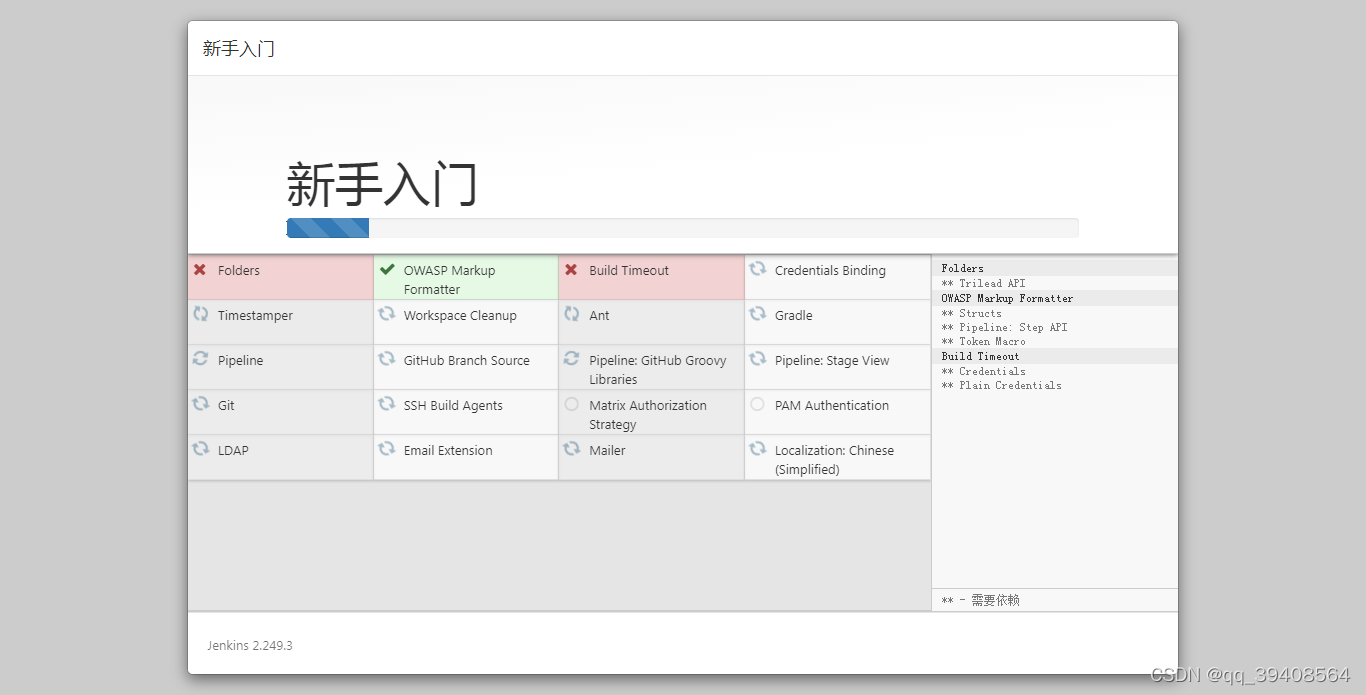Click the Token Macro log entry
The width and height of the screenshot is (1366, 695).
click(983, 341)
